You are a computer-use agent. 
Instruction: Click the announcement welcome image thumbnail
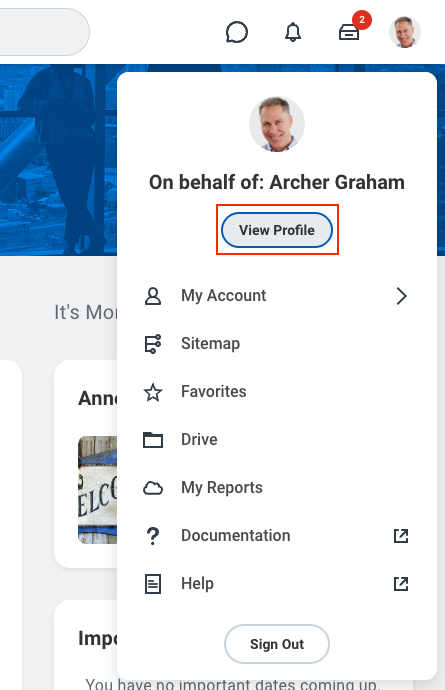98,490
